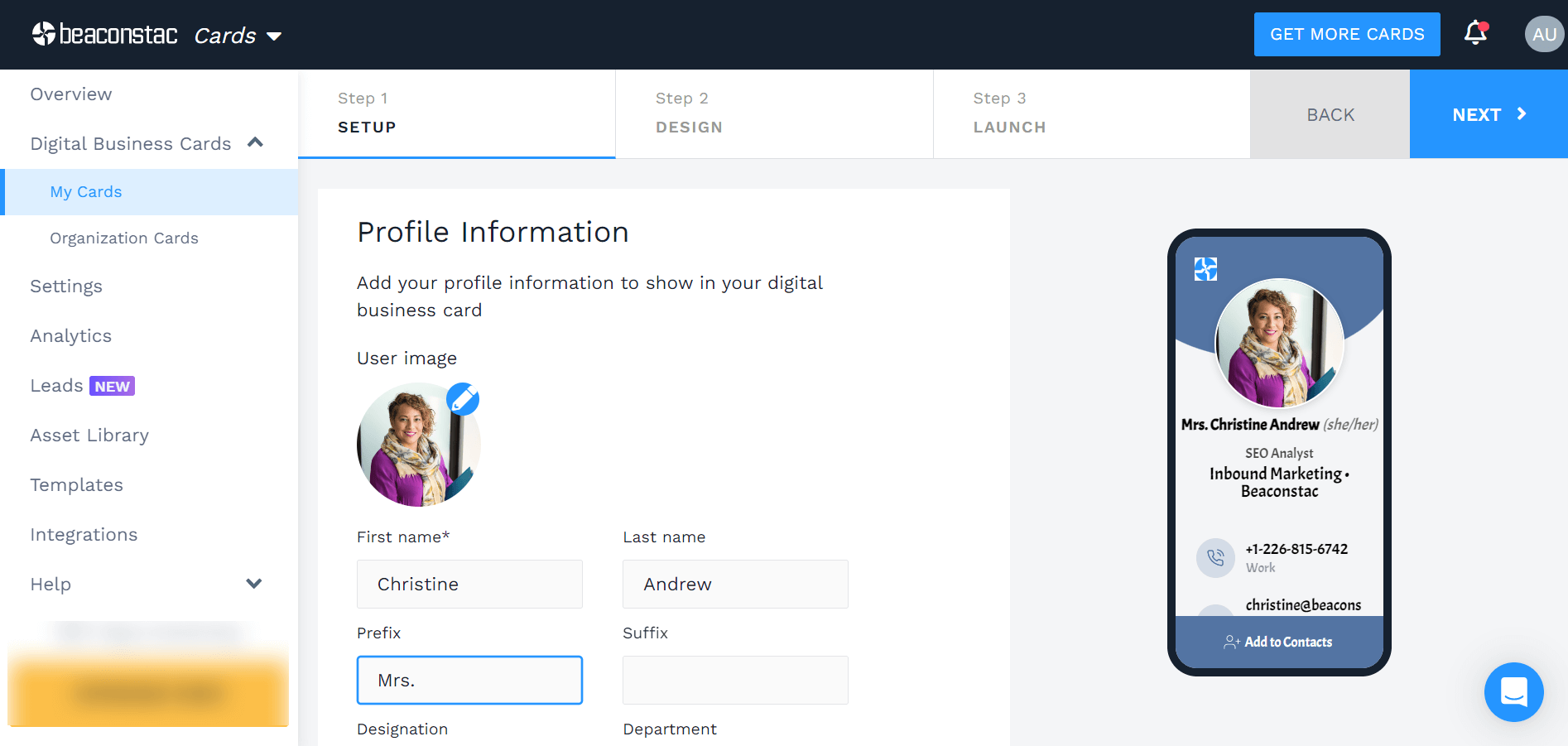
Task: Click the GET MORE CARDS button
Action: click(x=1346, y=34)
